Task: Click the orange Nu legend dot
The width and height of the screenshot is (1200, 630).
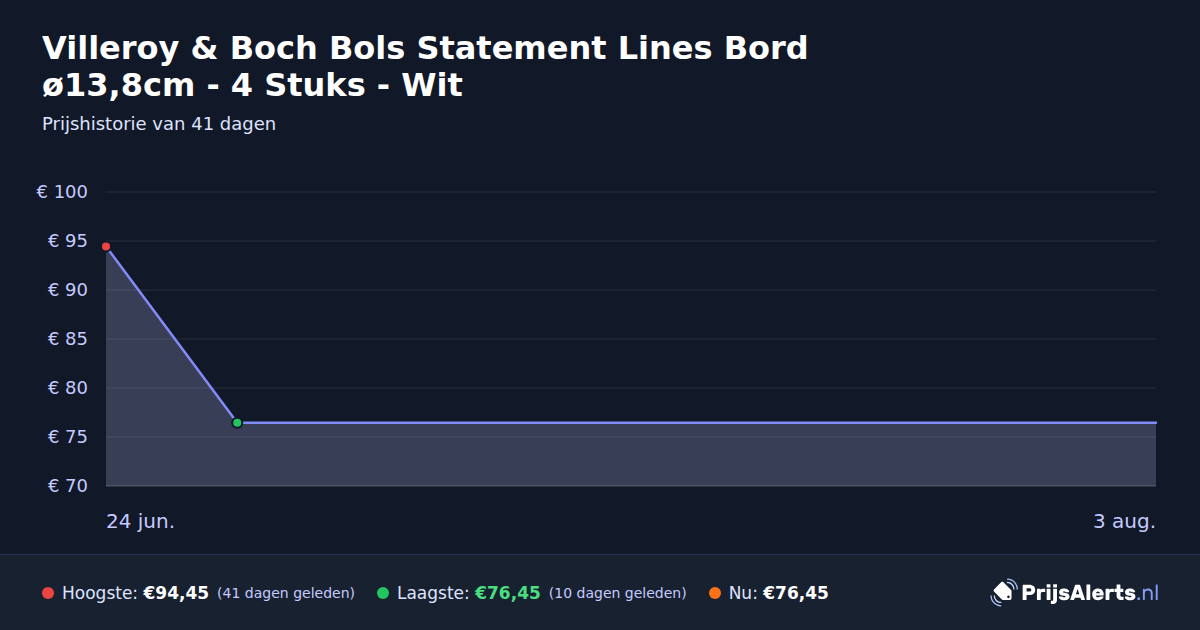Action: 715,593
